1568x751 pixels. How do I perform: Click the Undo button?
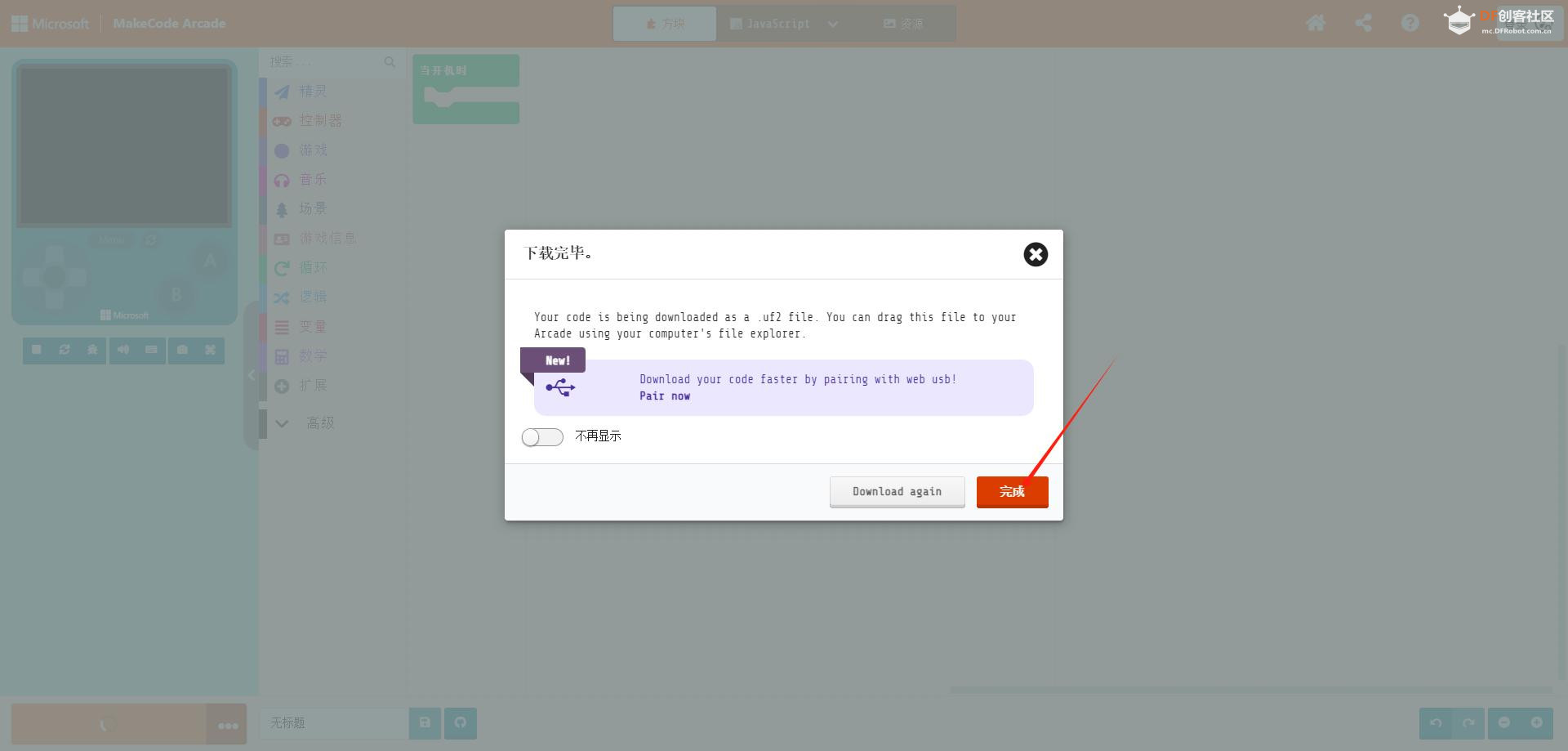coord(1436,723)
